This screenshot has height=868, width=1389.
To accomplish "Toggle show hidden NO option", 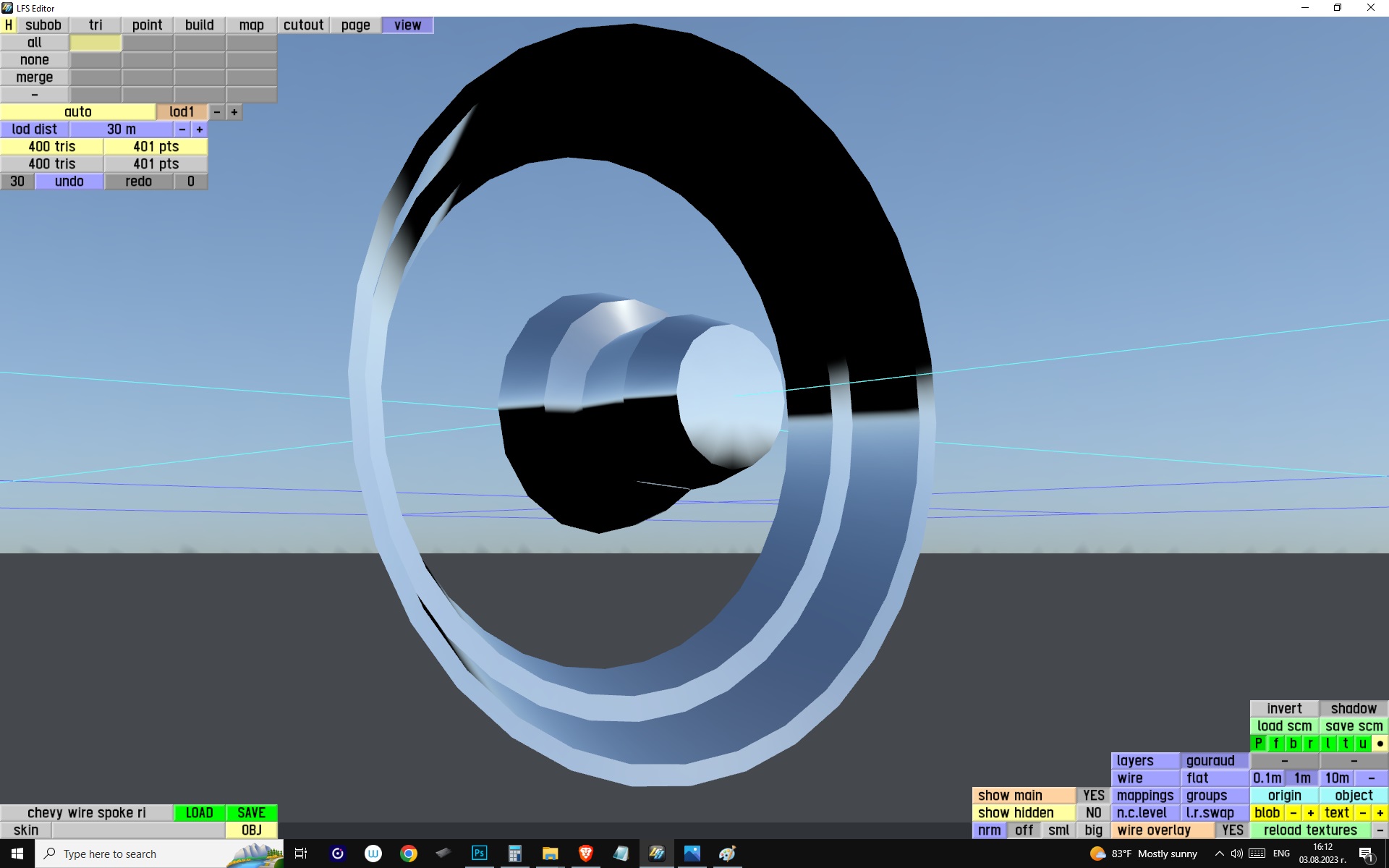I will 1093,813.
